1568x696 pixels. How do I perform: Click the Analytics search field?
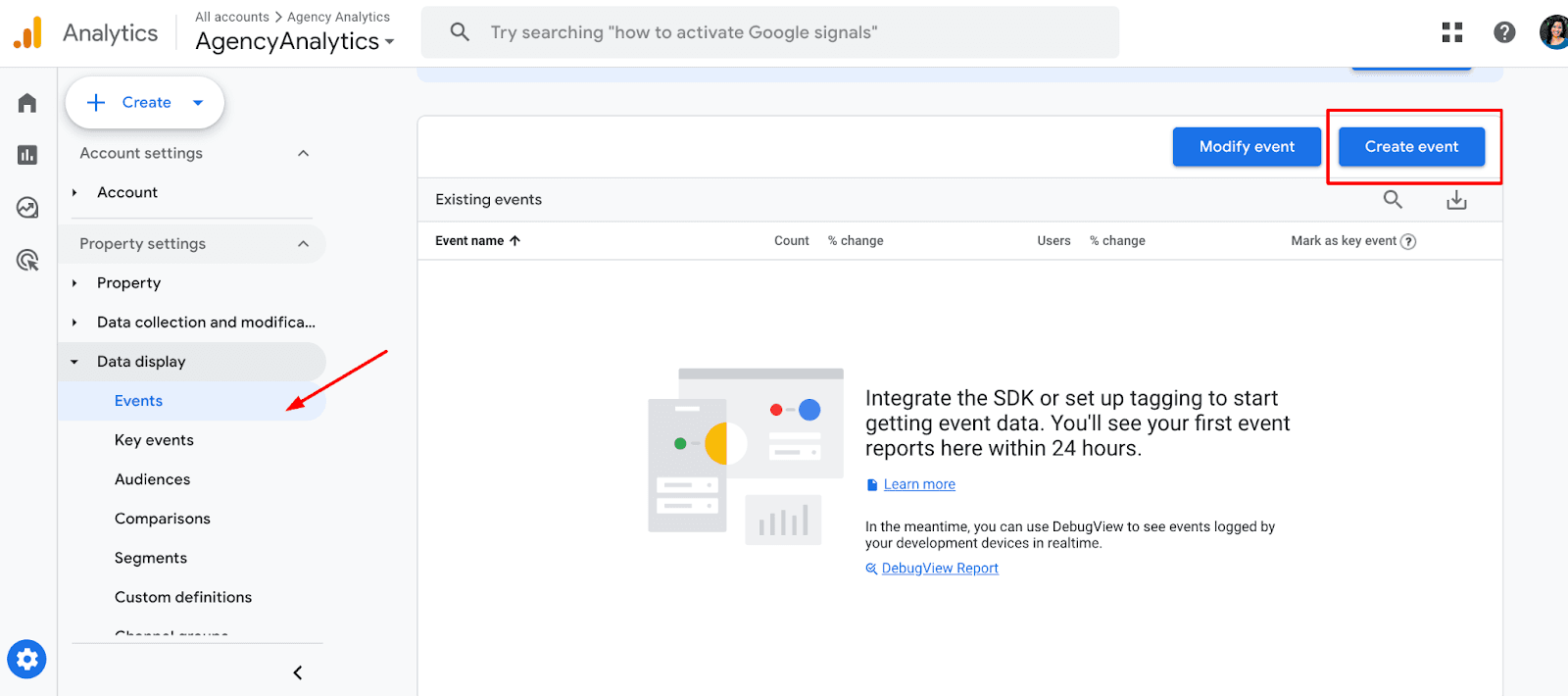tap(769, 32)
